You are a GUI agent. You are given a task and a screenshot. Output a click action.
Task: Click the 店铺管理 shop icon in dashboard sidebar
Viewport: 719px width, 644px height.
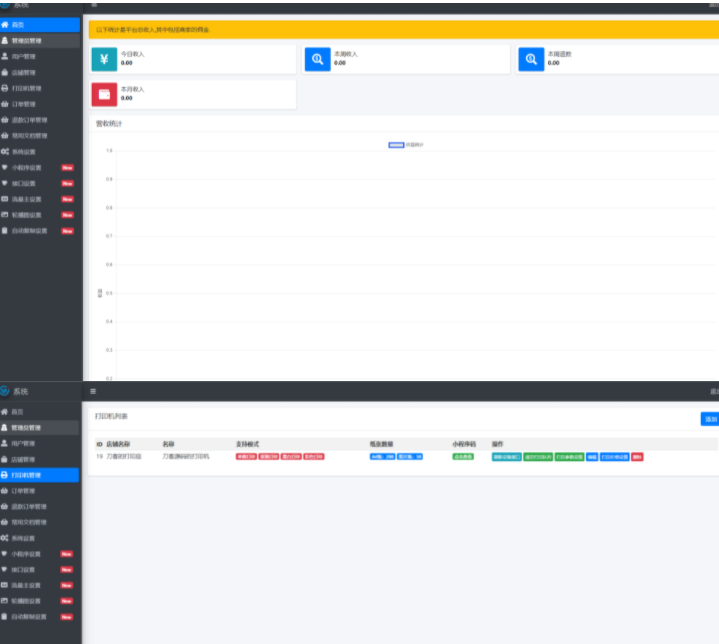click(x=5, y=72)
